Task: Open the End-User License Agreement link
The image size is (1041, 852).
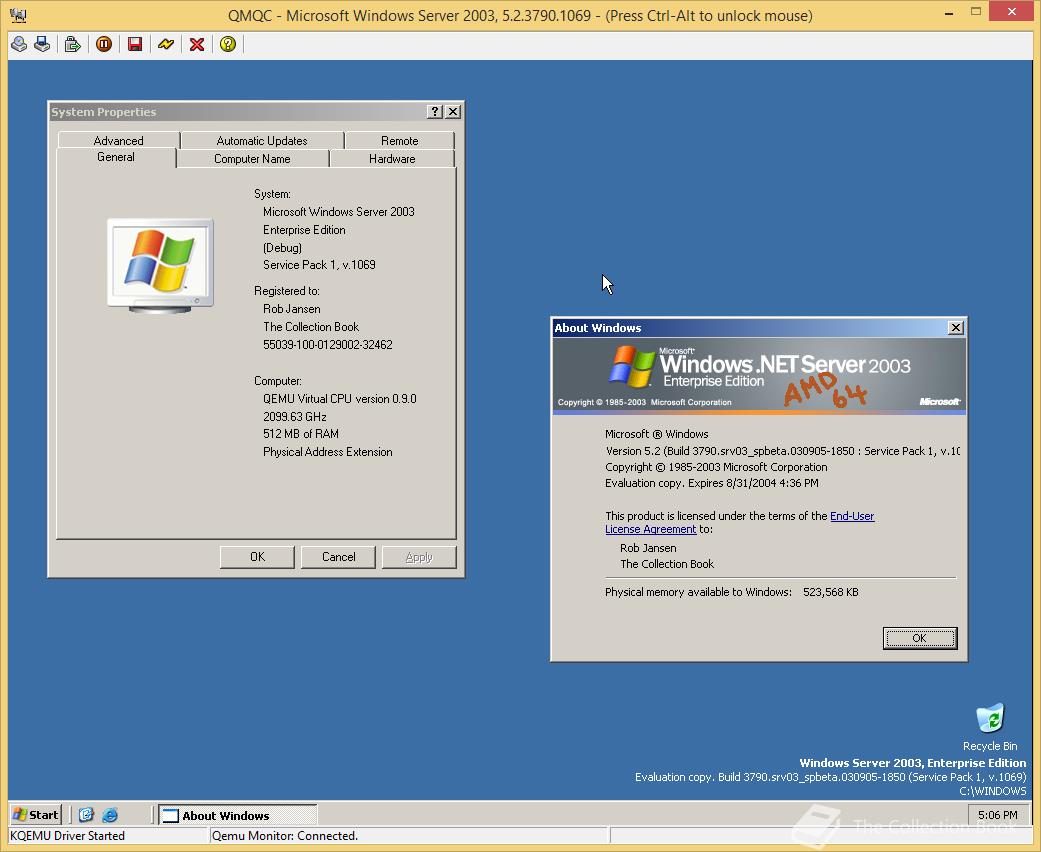Action: (852, 516)
